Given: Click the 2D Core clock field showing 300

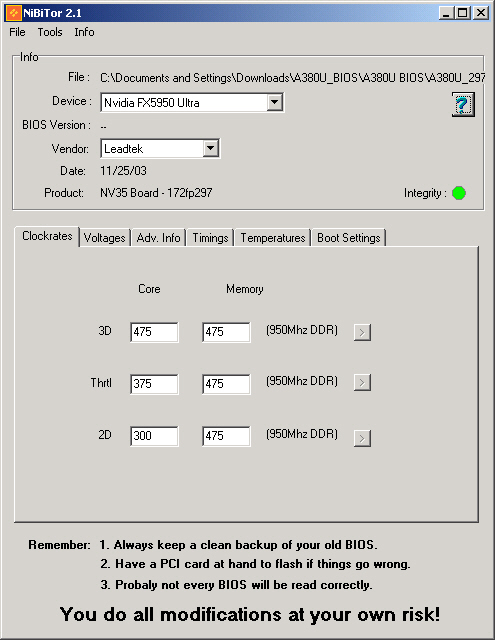Looking at the screenshot, I should click(154, 436).
